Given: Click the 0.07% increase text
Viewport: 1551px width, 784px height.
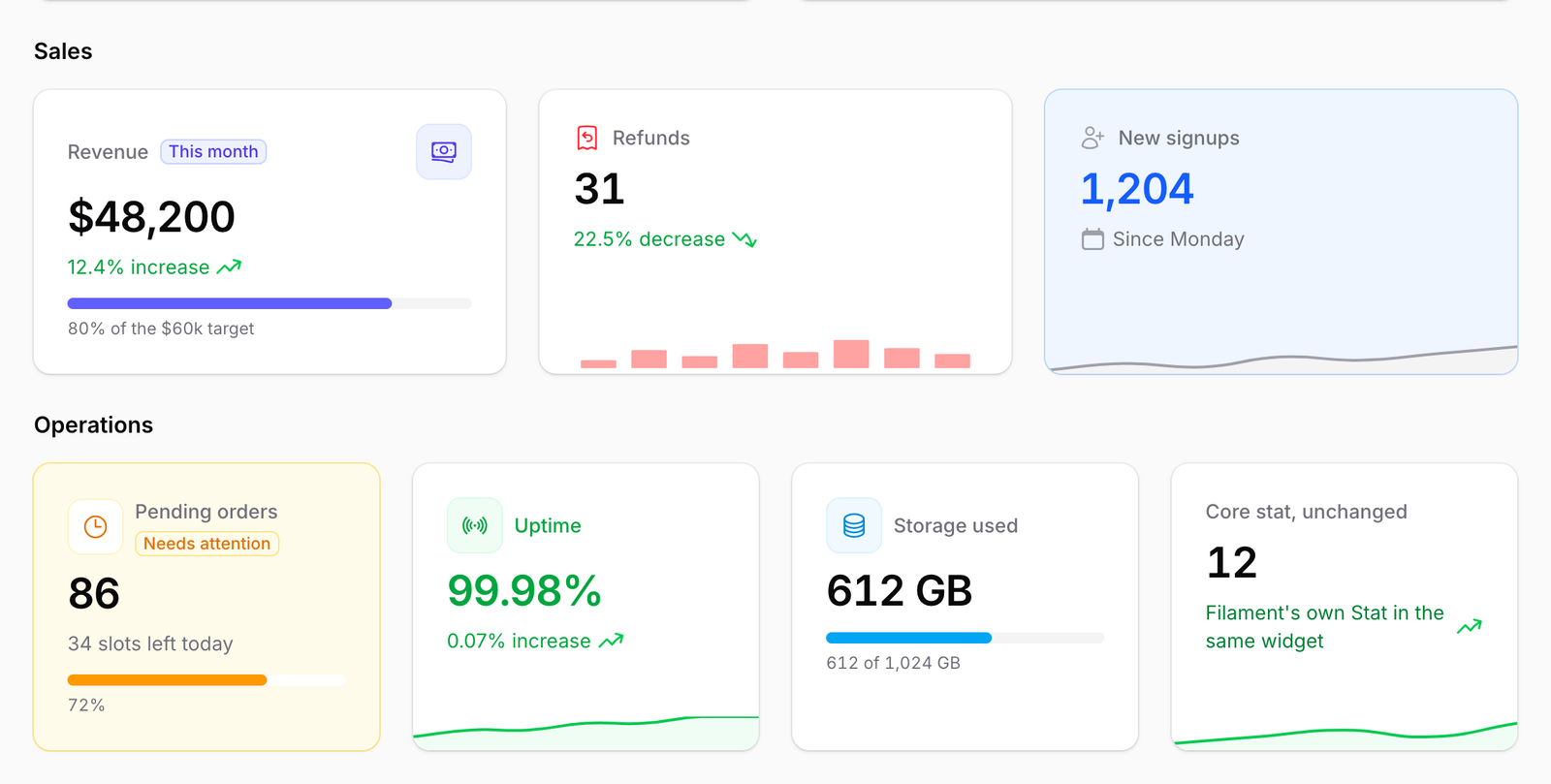Looking at the screenshot, I should (x=519, y=642).
